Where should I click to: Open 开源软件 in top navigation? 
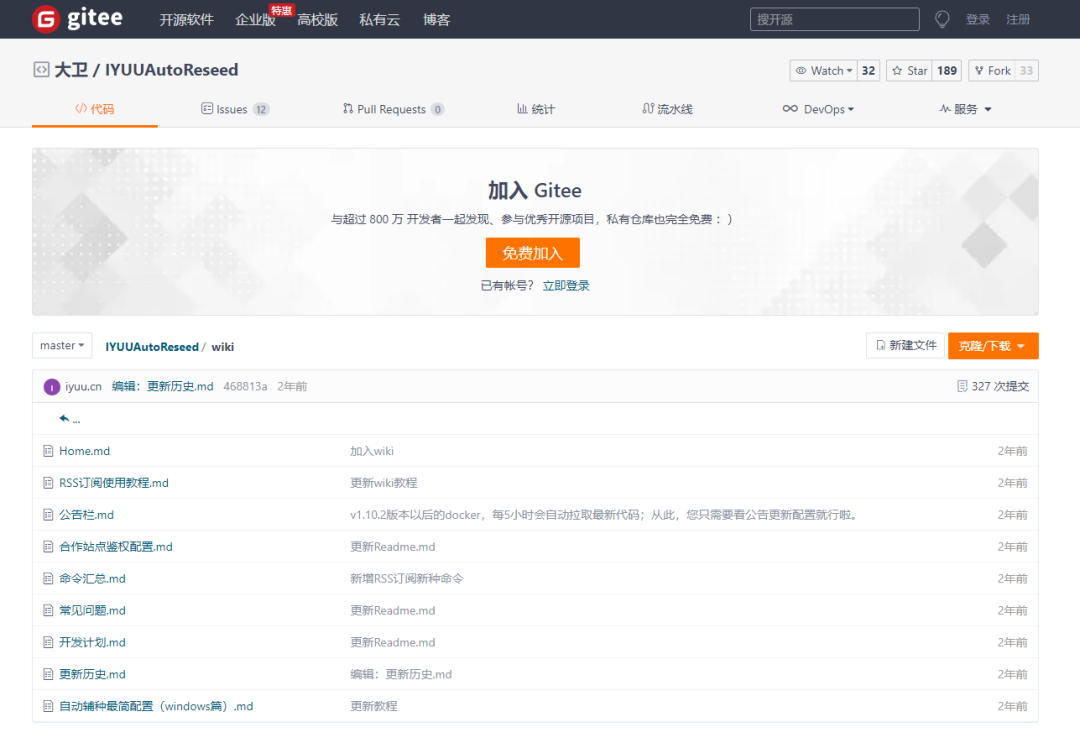(187, 20)
